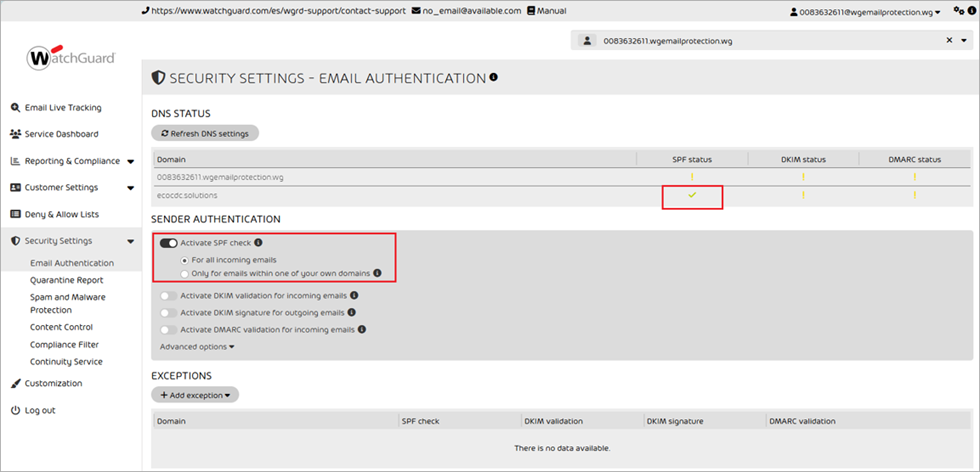Click the Deny & Allow Lists icon
980x472 pixels.
(16, 214)
